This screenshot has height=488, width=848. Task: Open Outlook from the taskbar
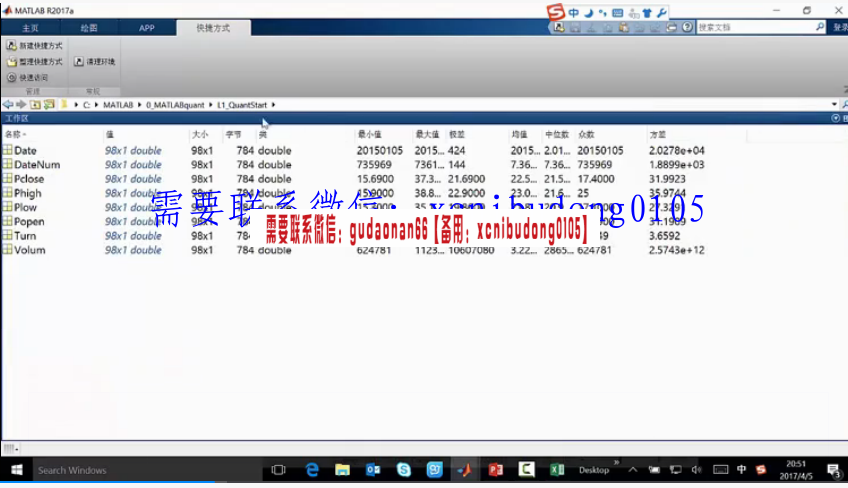tap(373, 470)
